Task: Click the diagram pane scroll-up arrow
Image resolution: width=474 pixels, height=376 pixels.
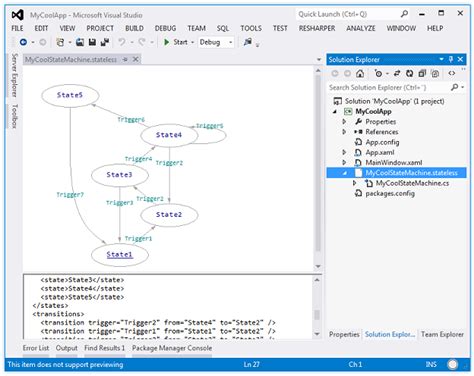Action: point(318,70)
